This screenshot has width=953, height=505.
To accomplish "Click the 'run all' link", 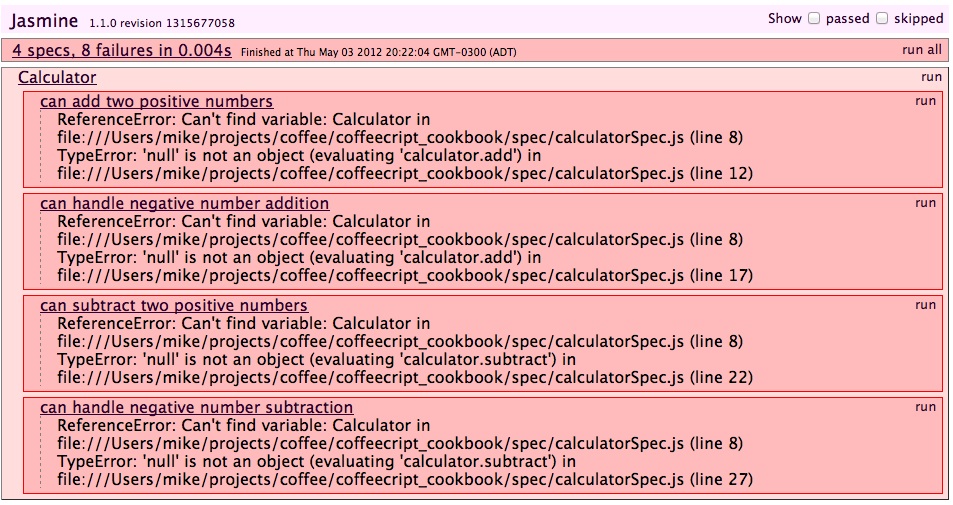I will (921, 50).
